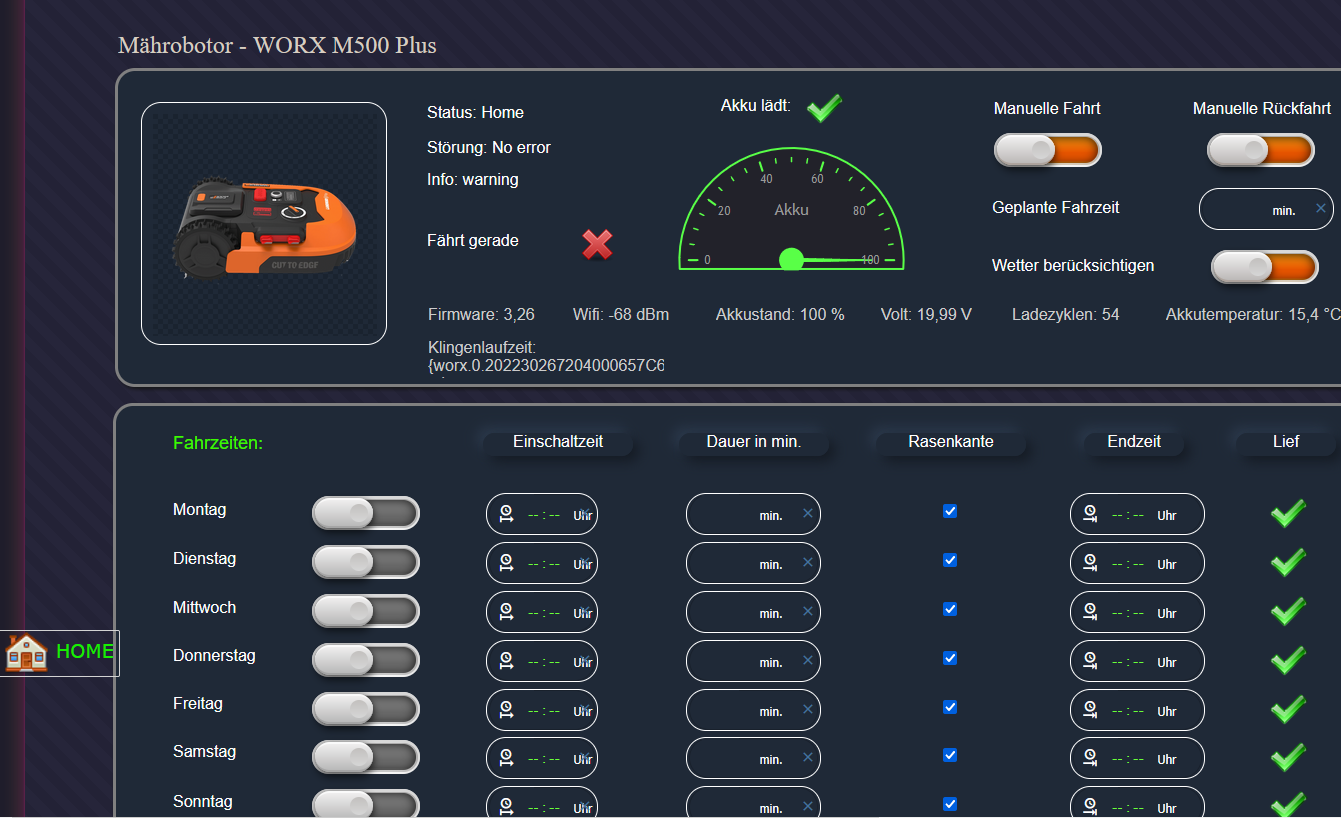
Task: Clear Montag Dauer field with its X
Action: (x=807, y=513)
